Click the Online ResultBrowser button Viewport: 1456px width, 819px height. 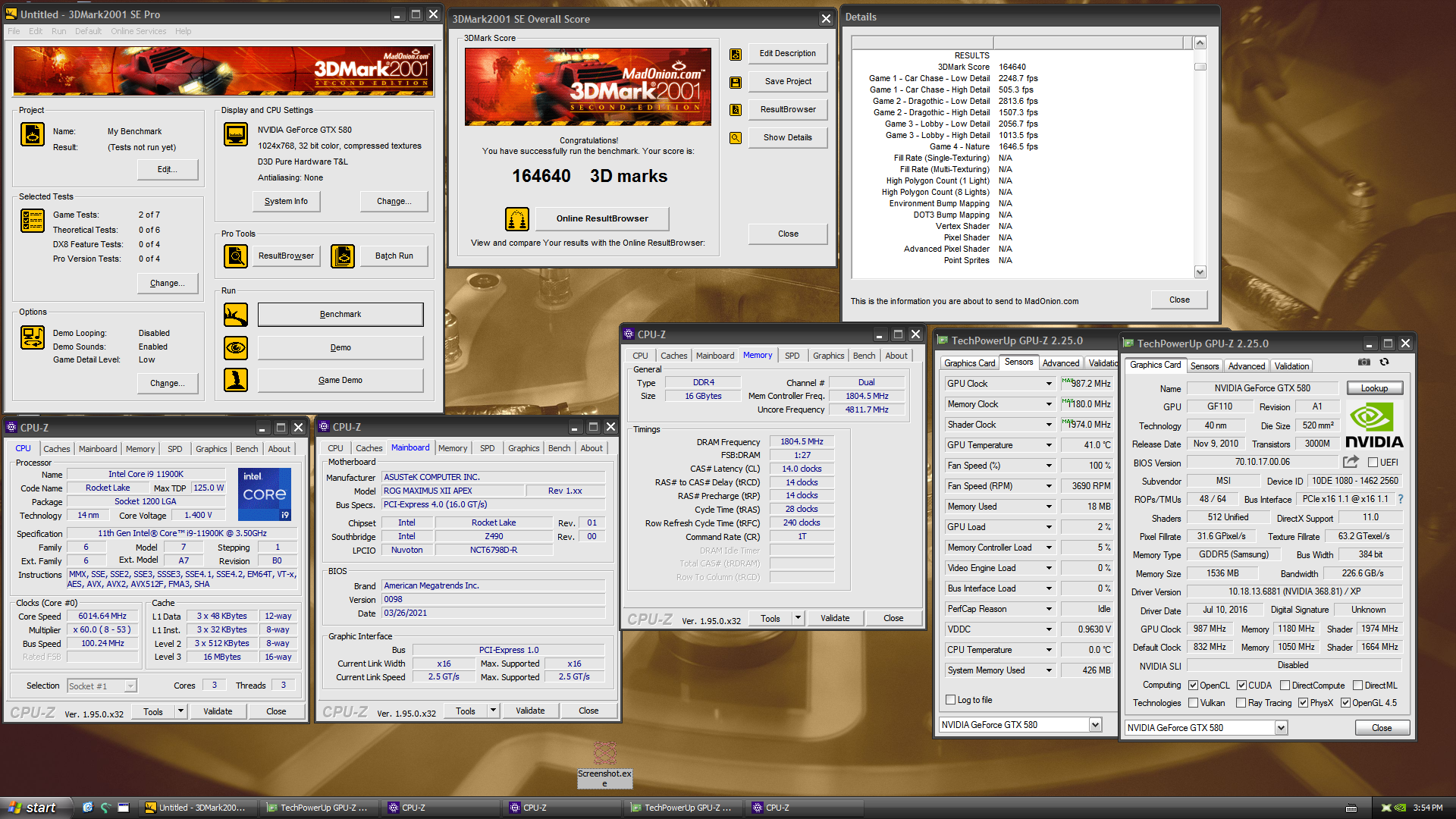[602, 219]
